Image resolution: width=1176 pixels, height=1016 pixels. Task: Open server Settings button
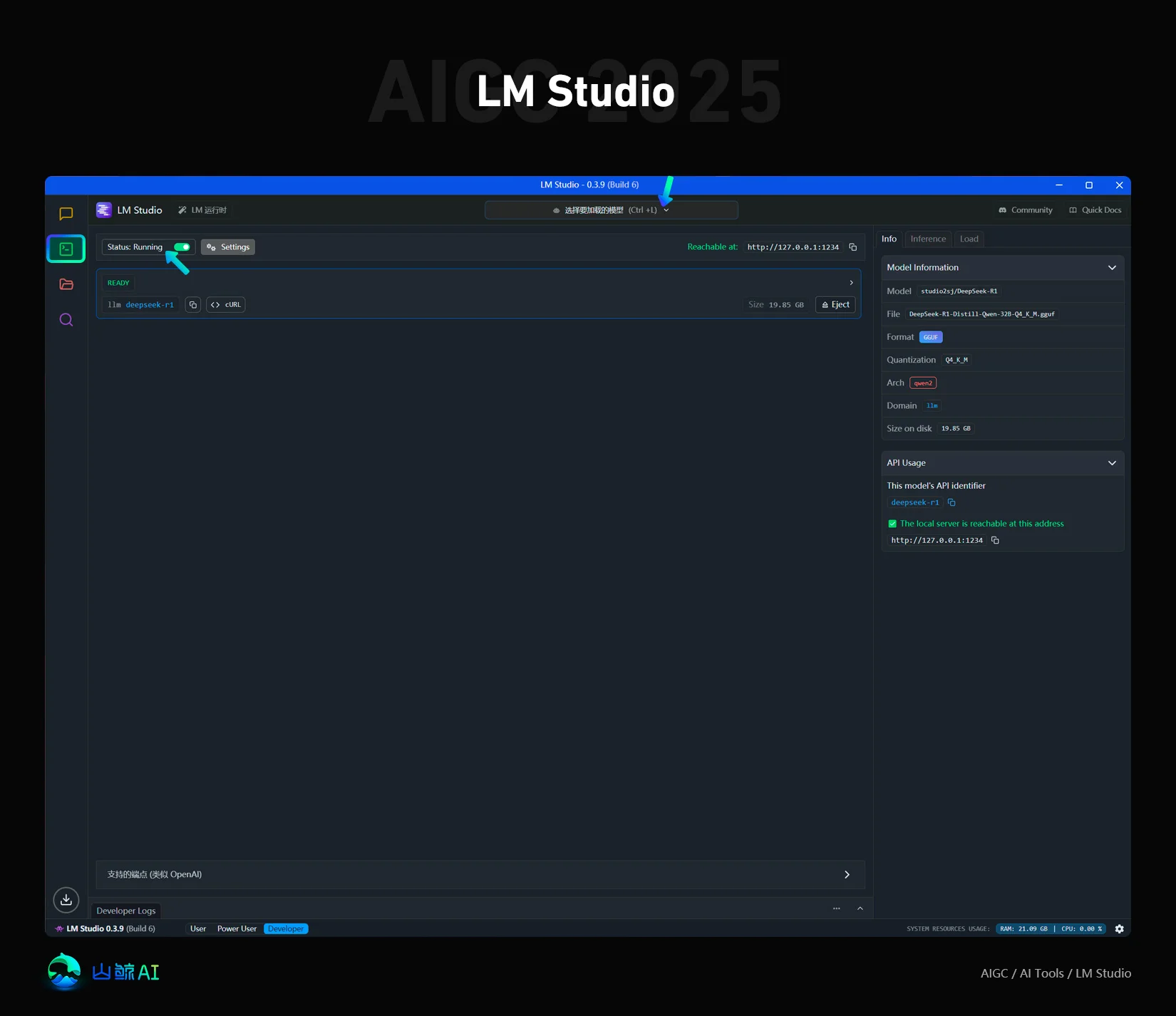(x=228, y=247)
